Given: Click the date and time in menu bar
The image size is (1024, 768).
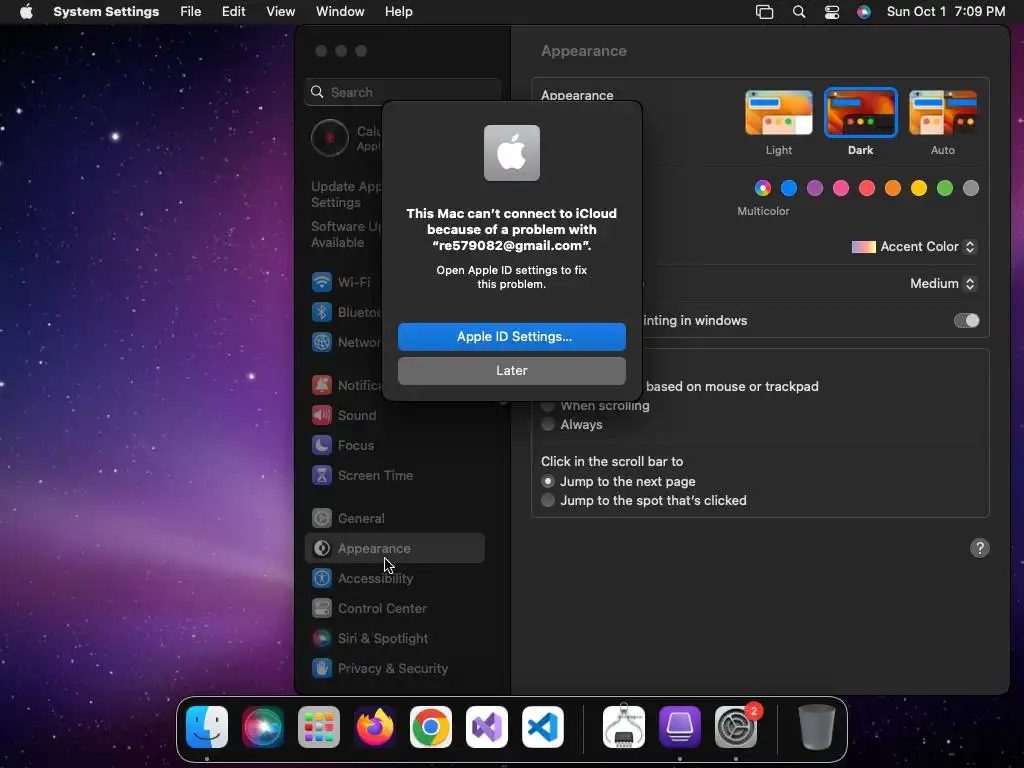Looking at the screenshot, I should pos(946,12).
